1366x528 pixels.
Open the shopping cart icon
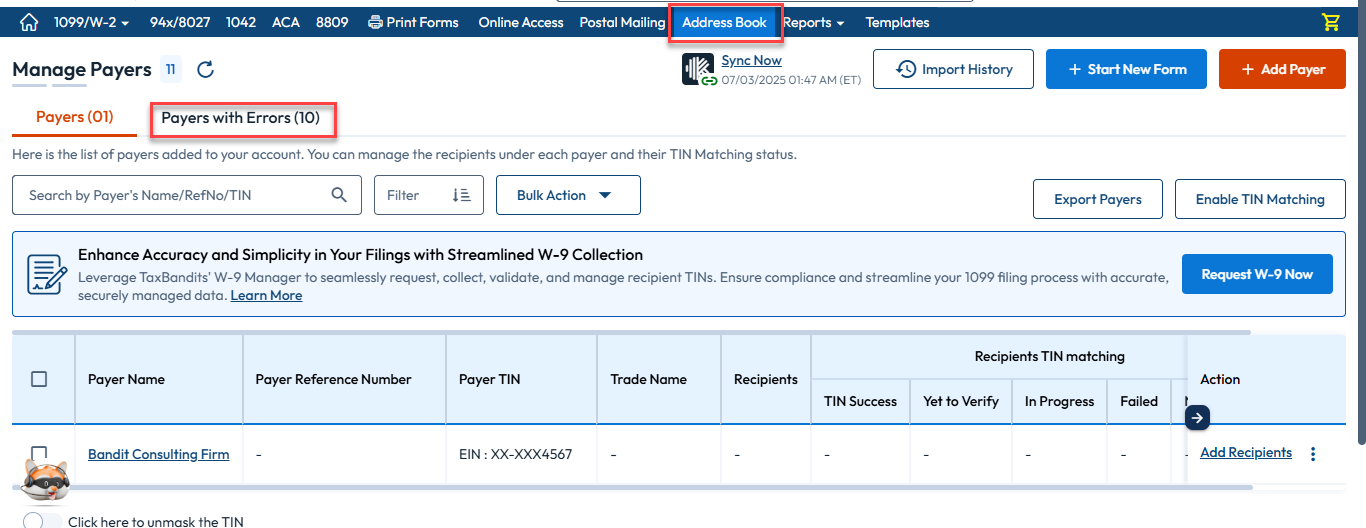[x=1330, y=22]
